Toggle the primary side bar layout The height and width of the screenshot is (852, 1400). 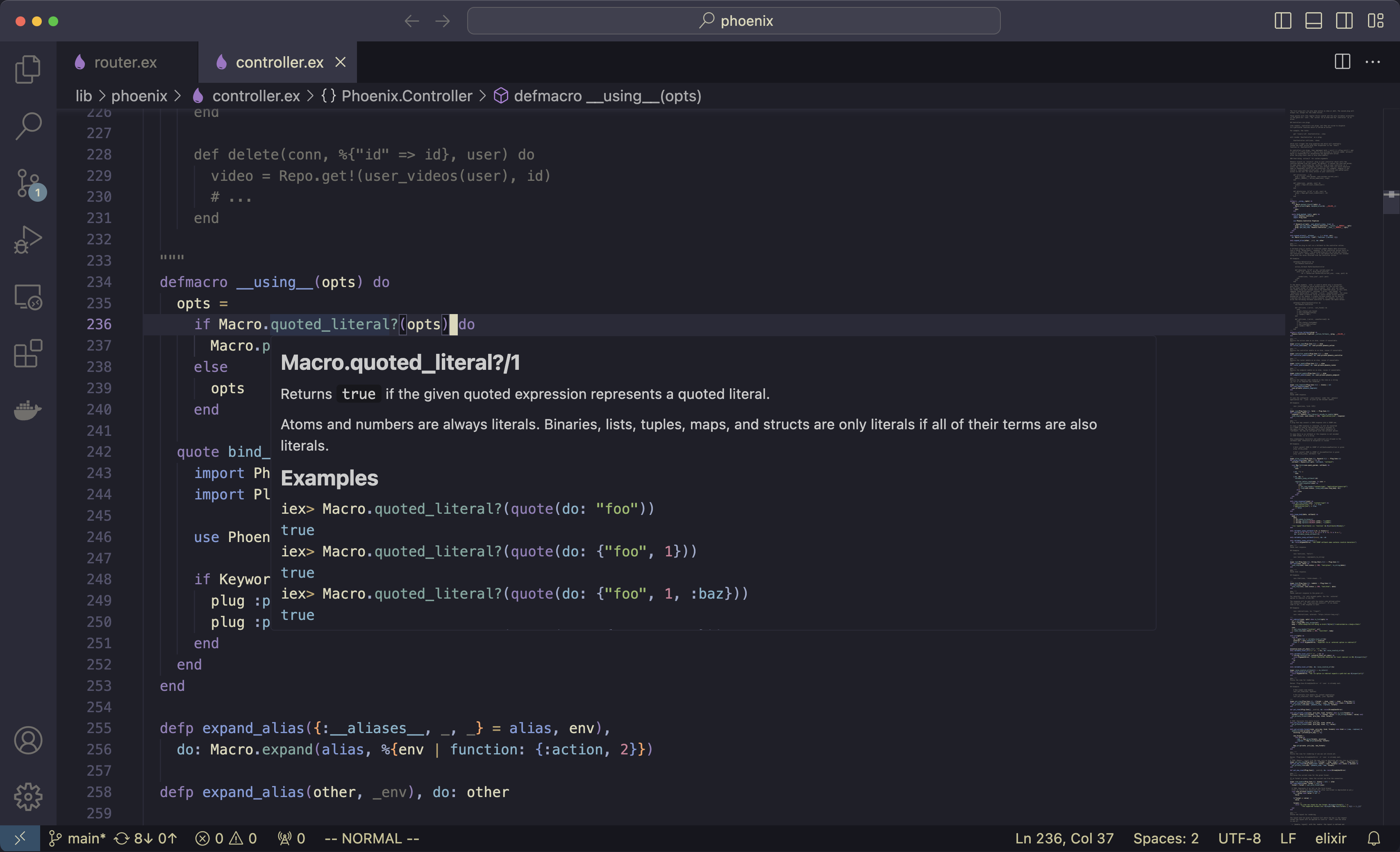[1282, 21]
